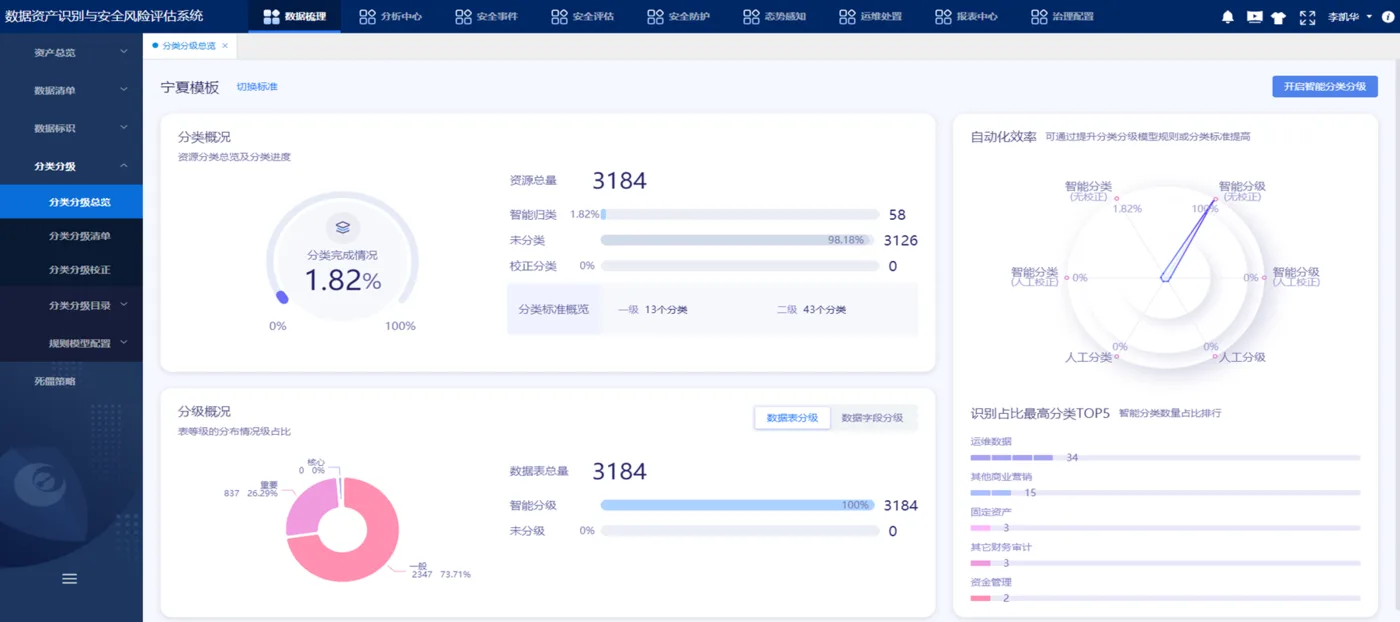Image resolution: width=1400 pixels, height=622 pixels.
Task: Click the 安全防护 grid icon
Action: click(655, 16)
